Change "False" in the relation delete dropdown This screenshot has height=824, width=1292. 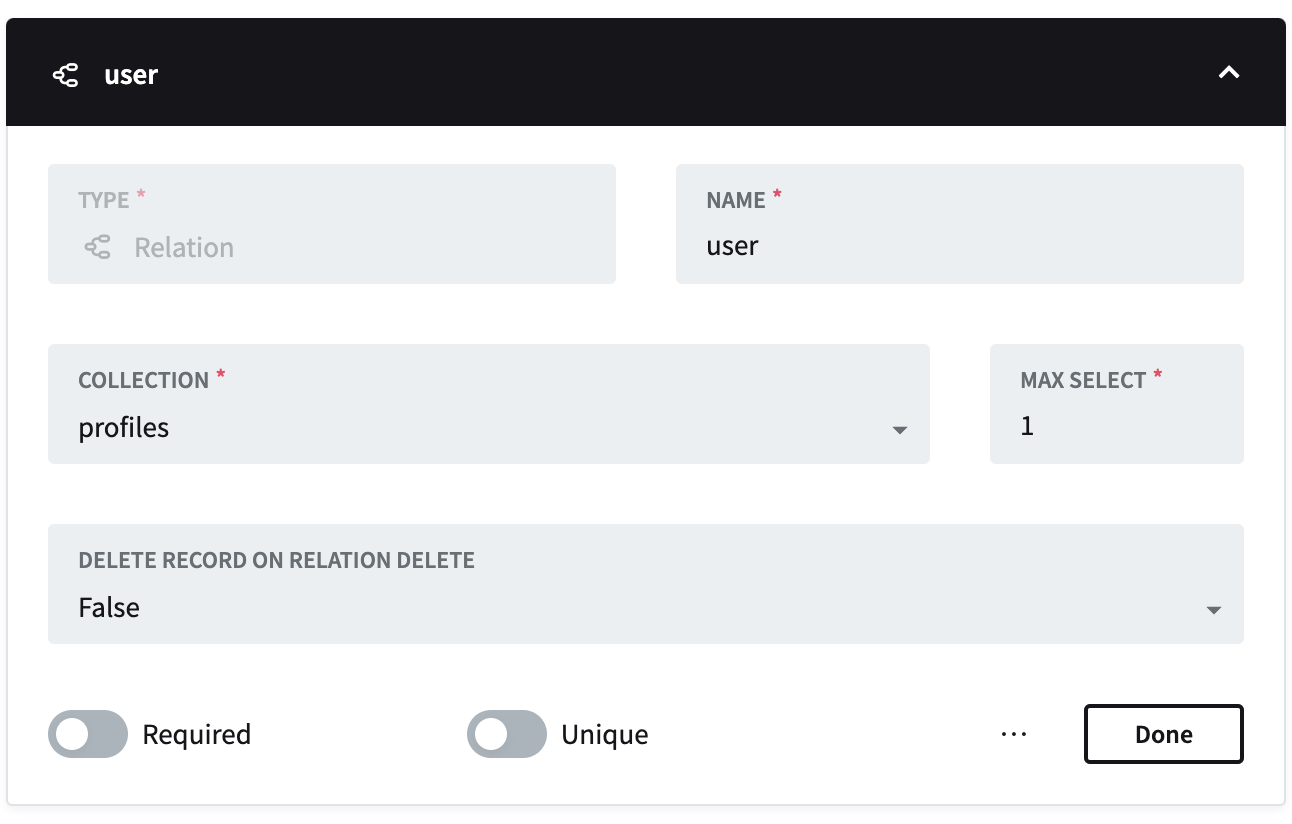(109, 607)
